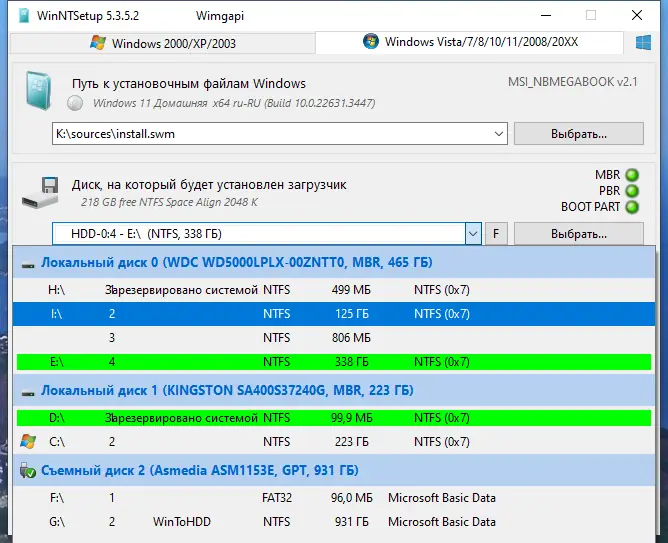This screenshot has height=543, width=668.
Task: Click the PBR green status indicator
Action: click(632, 191)
